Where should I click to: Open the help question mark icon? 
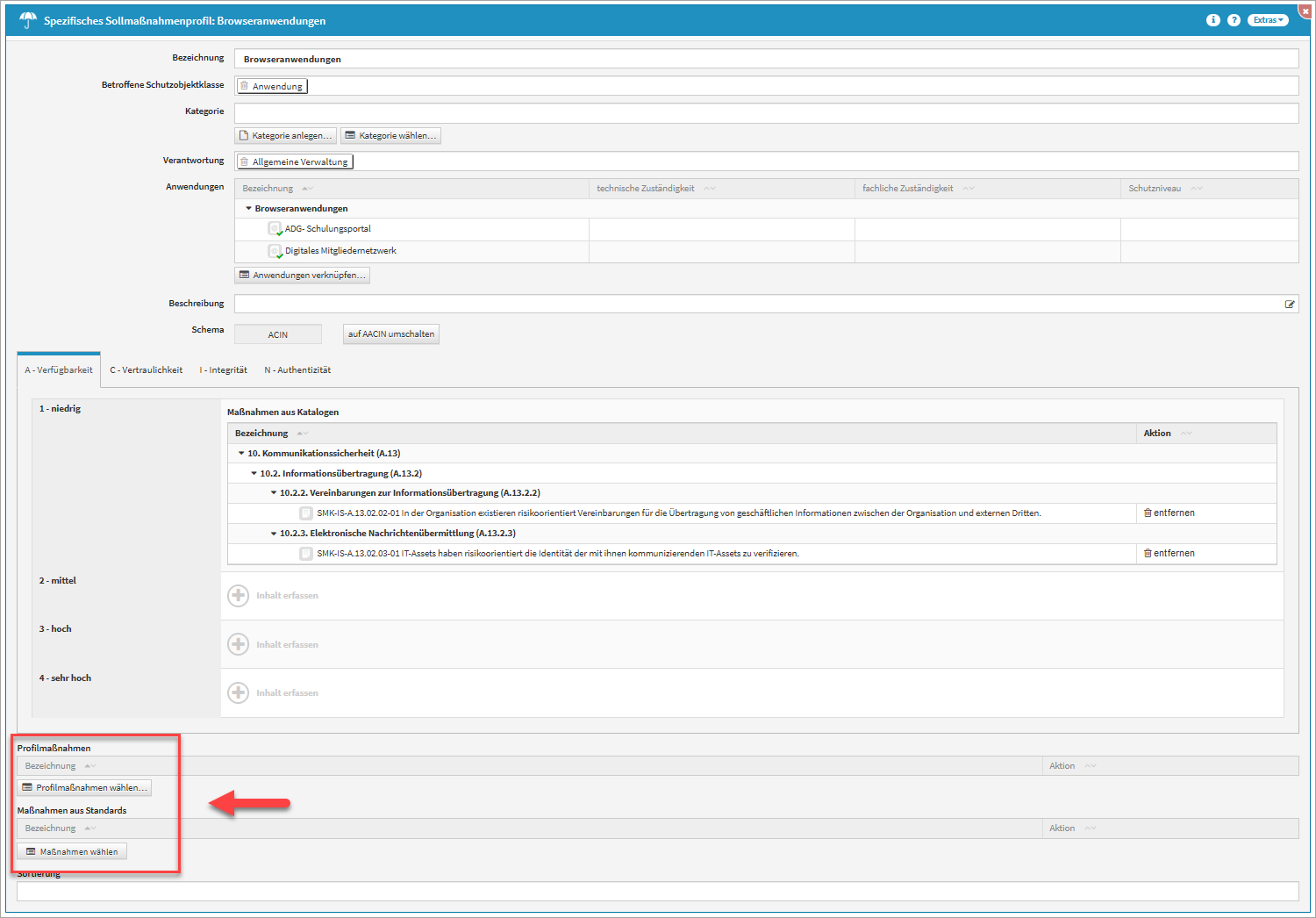pos(1234,20)
